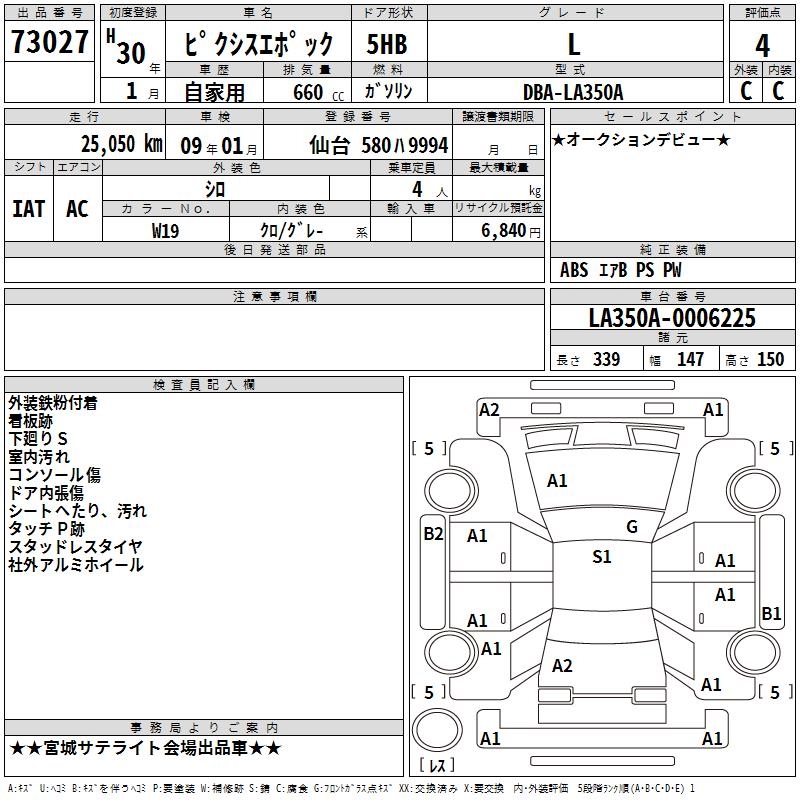Click the A1 mark on the hood
The width and height of the screenshot is (800, 800).
557,481
